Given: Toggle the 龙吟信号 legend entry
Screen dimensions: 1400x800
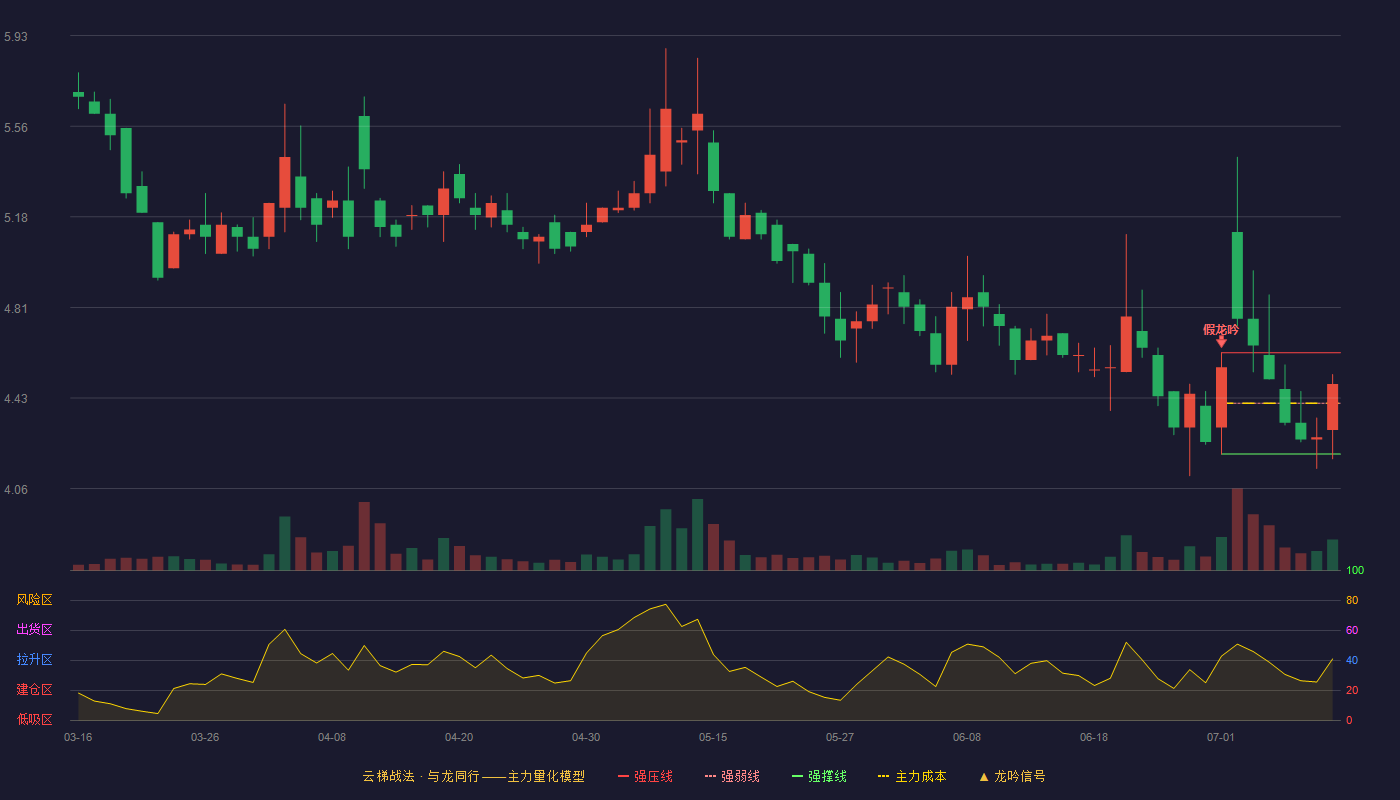Looking at the screenshot, I should (1012, 776).
